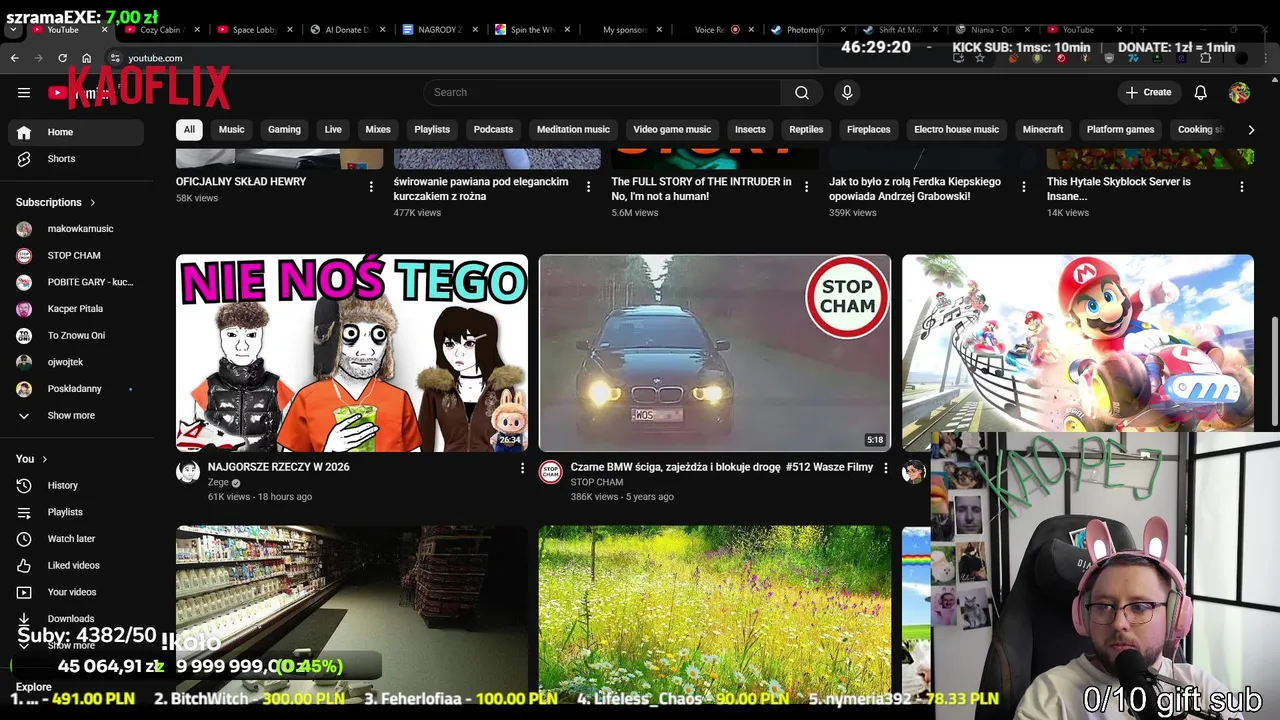
Task: Select the Video game music chip
Action: (x=672, y=129)
